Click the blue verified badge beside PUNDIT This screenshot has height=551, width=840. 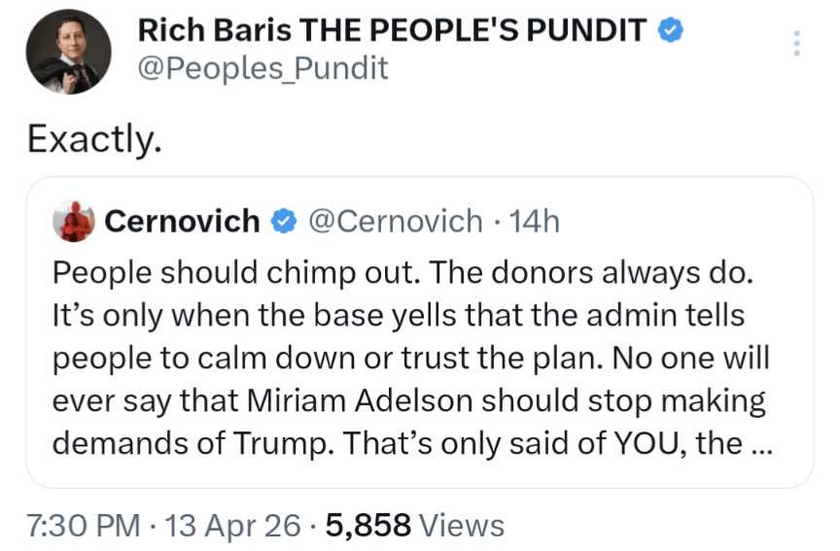671,31
